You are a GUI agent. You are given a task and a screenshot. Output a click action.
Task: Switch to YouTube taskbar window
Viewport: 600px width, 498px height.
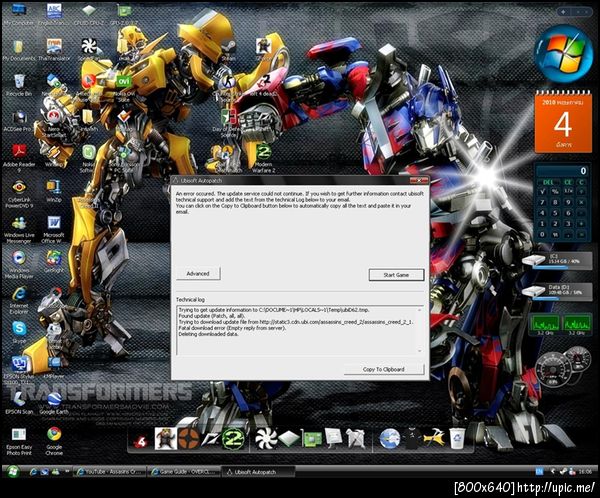[110, 472]
